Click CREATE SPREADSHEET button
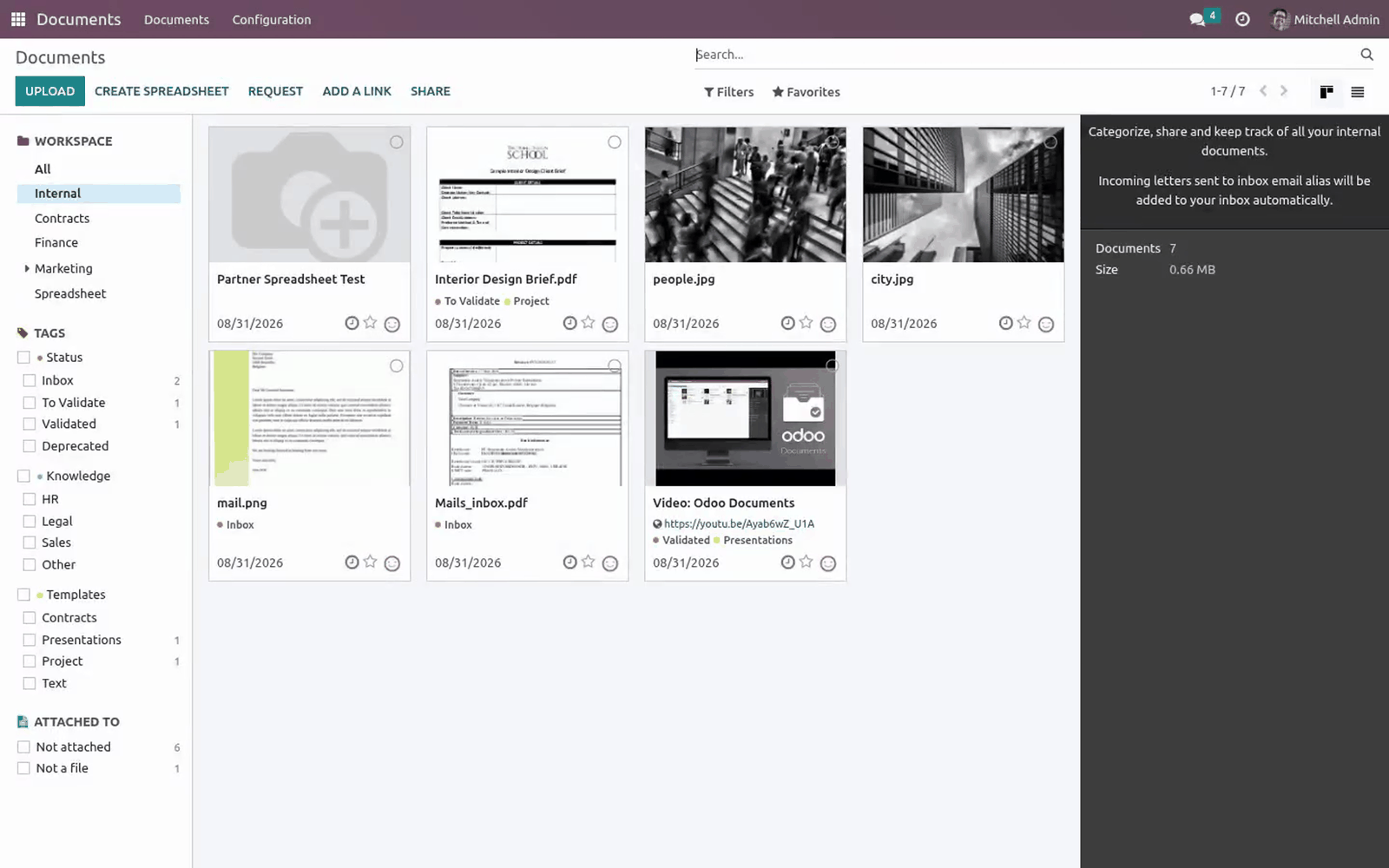This screenshot has width=1389, height=868. pos(161,91)
